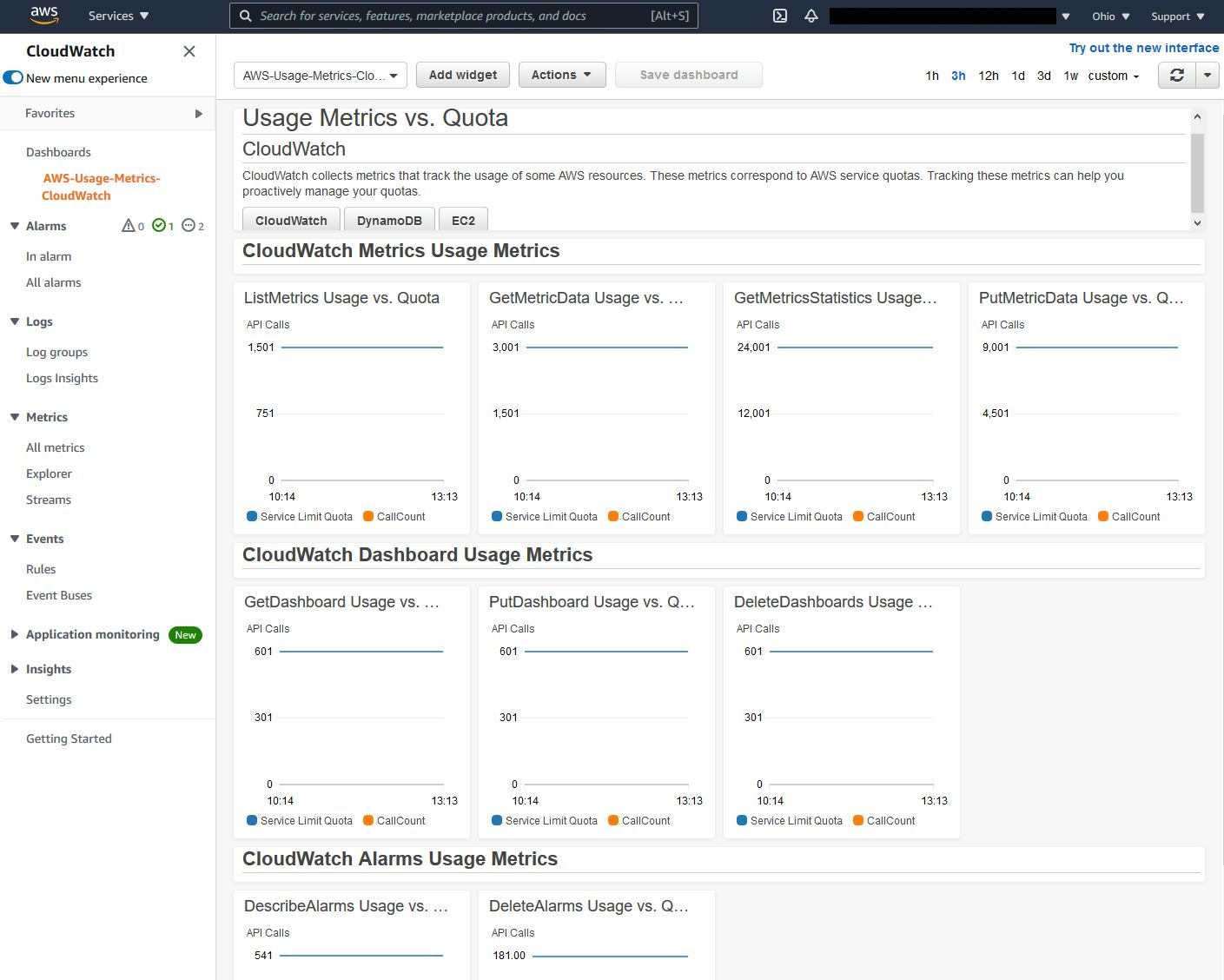The height and width of the screenshot is (980, 1224).
Task: Switch to the DynamoDB tab
Action: 388,220
